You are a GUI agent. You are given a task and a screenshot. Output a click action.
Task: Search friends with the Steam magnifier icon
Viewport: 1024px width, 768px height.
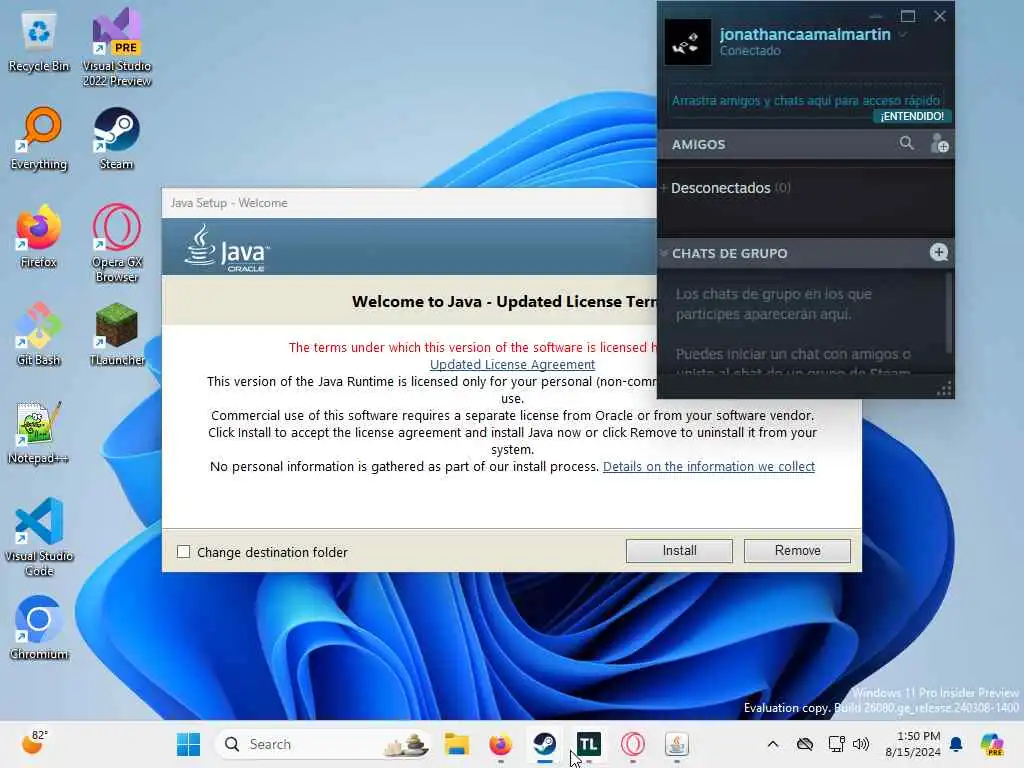[x=906, y=143]
